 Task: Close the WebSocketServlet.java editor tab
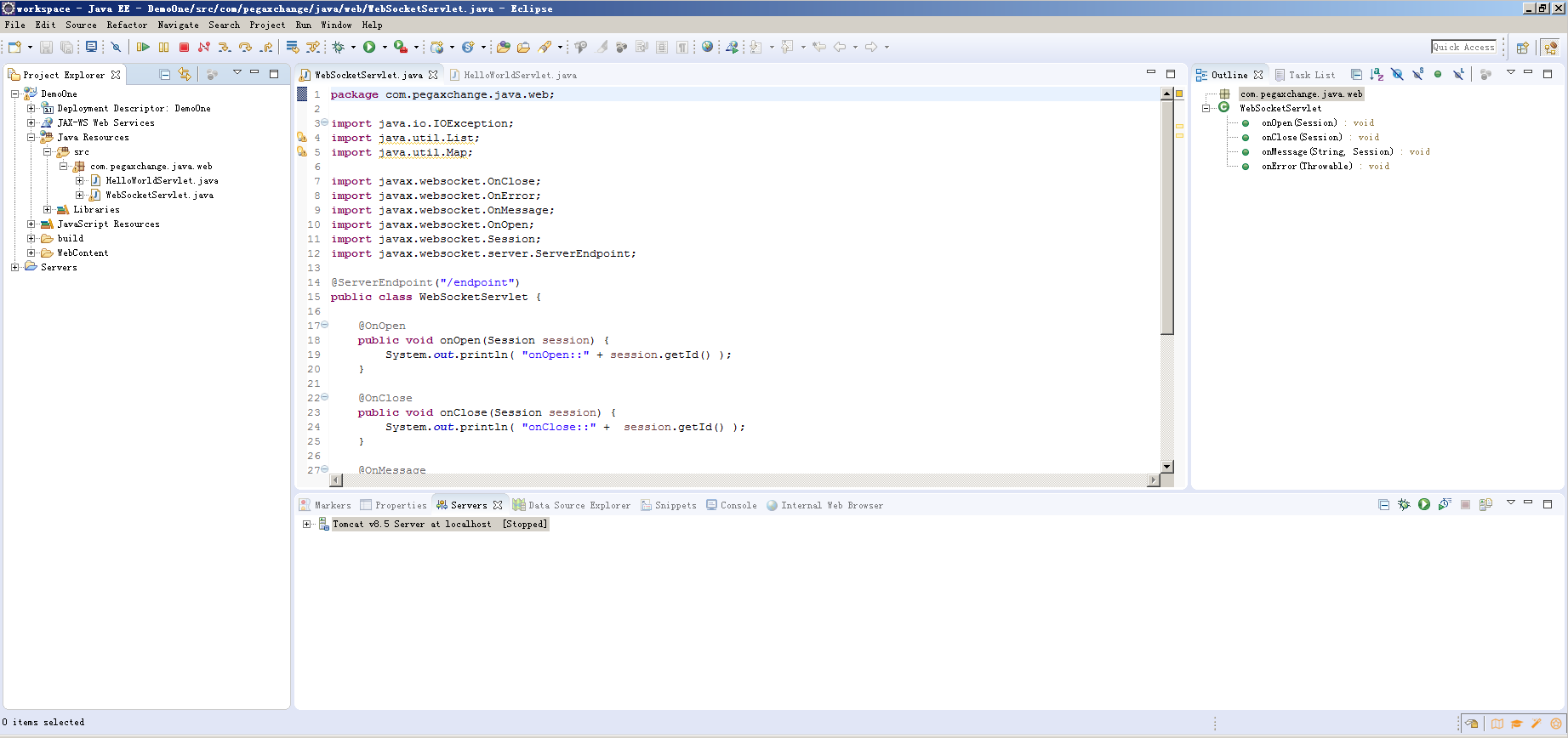pyautogui.click(x=433, y=75)
